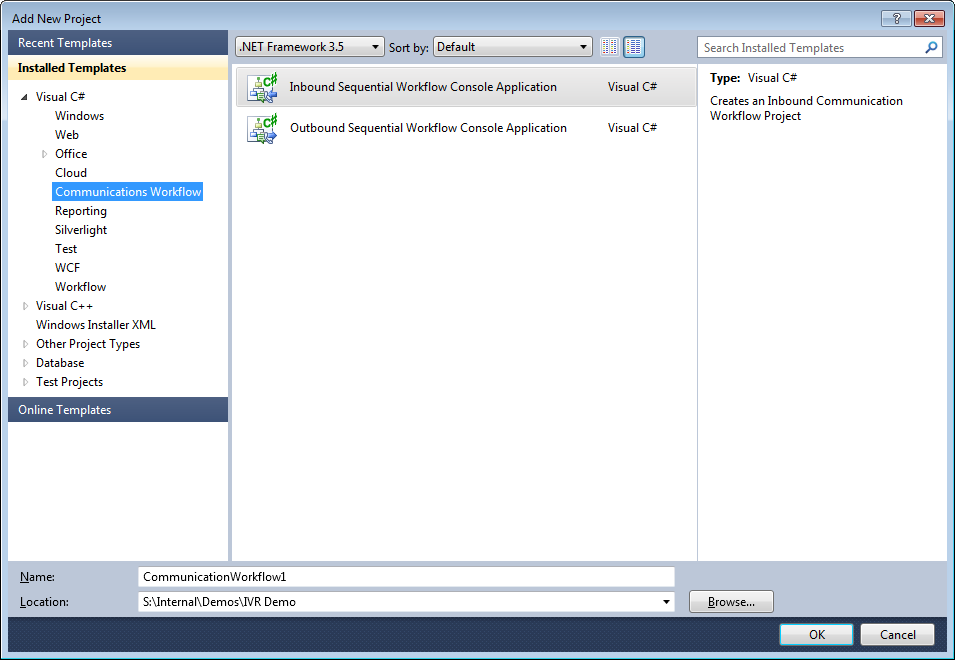
Task: Select the Inbound Sequential Workflow Console Application icon
Action: click(x=261, y=87)
